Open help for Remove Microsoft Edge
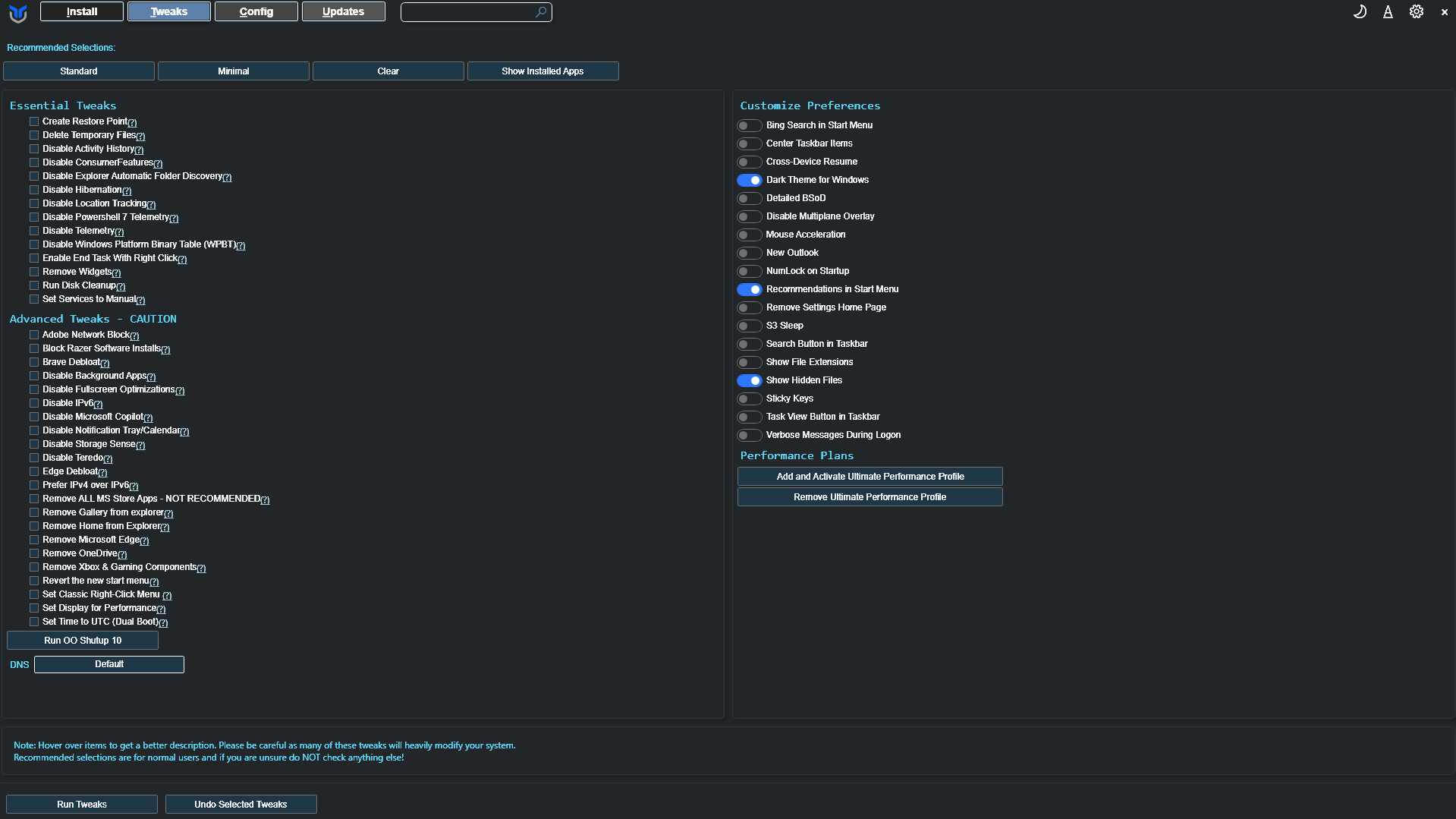The image size is (1456, 819). pyautogui.click(x=144, y=540)
